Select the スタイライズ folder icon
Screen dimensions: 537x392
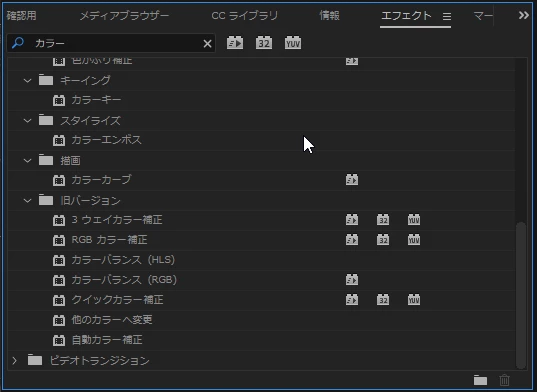coord(46,120)
